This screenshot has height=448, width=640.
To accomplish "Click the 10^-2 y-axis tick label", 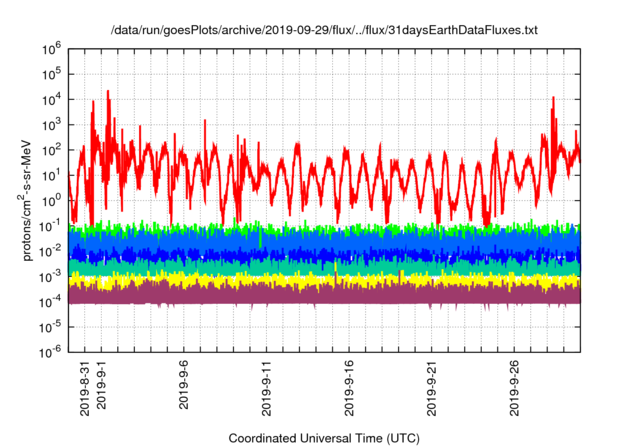I will tap(51, 251).
